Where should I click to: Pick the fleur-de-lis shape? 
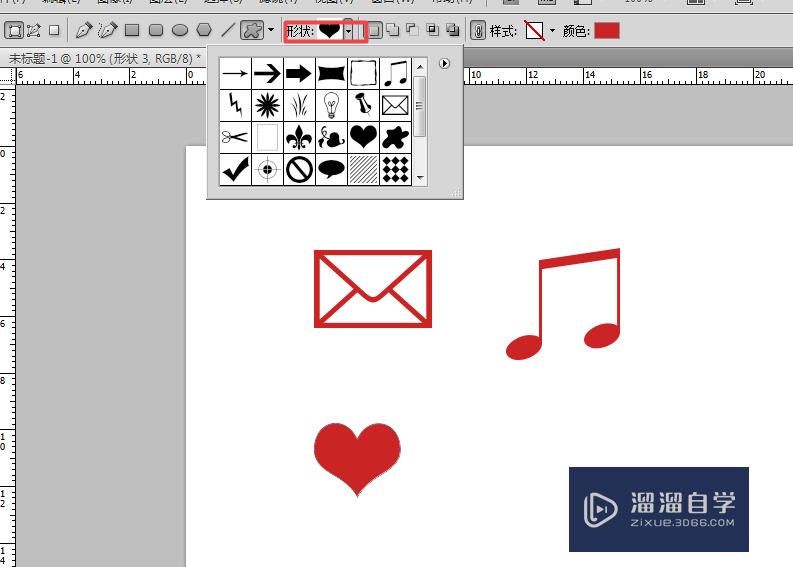click(x=299, y=137)
